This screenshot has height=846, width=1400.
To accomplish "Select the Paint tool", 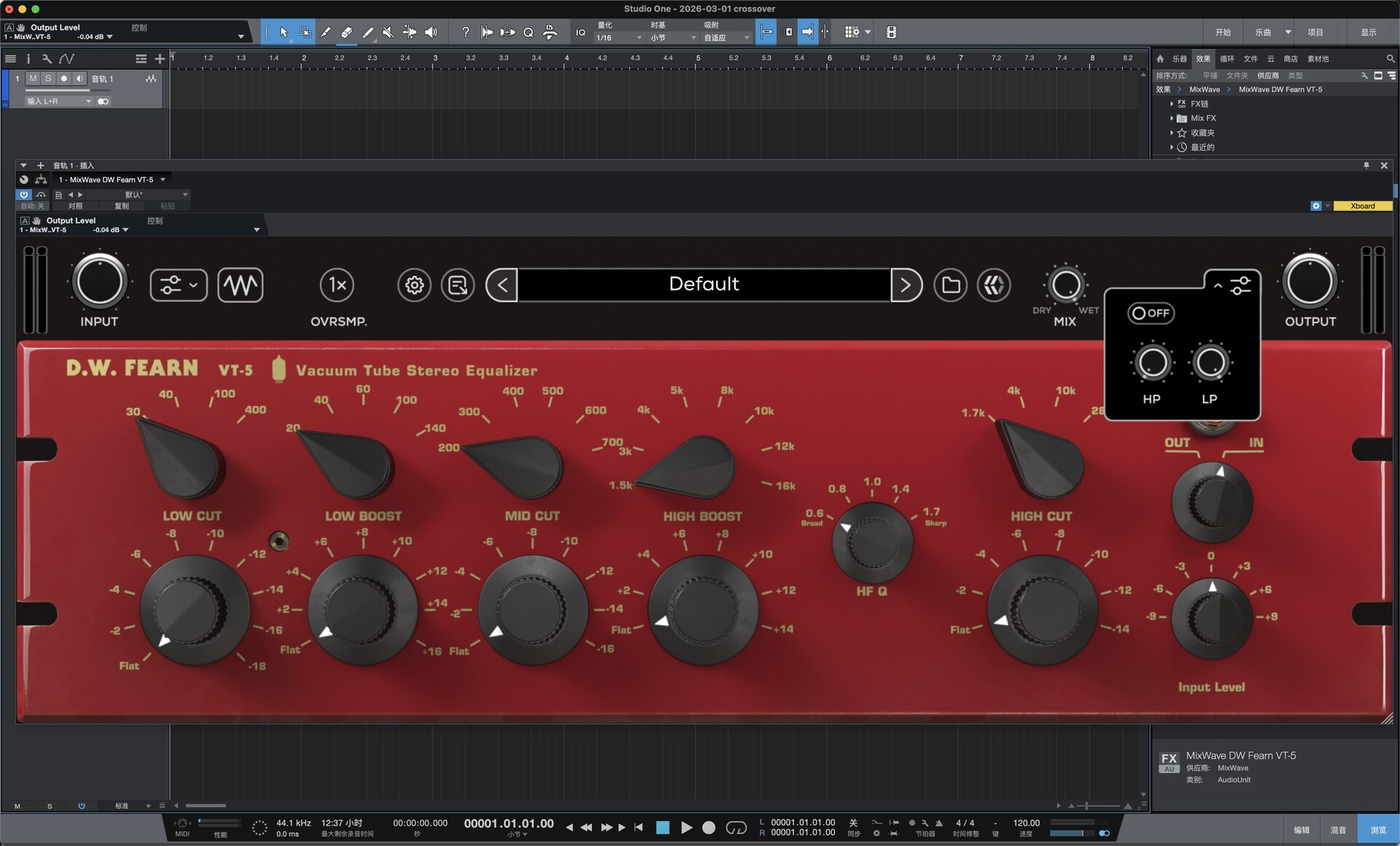I will (x=367, y=32).
